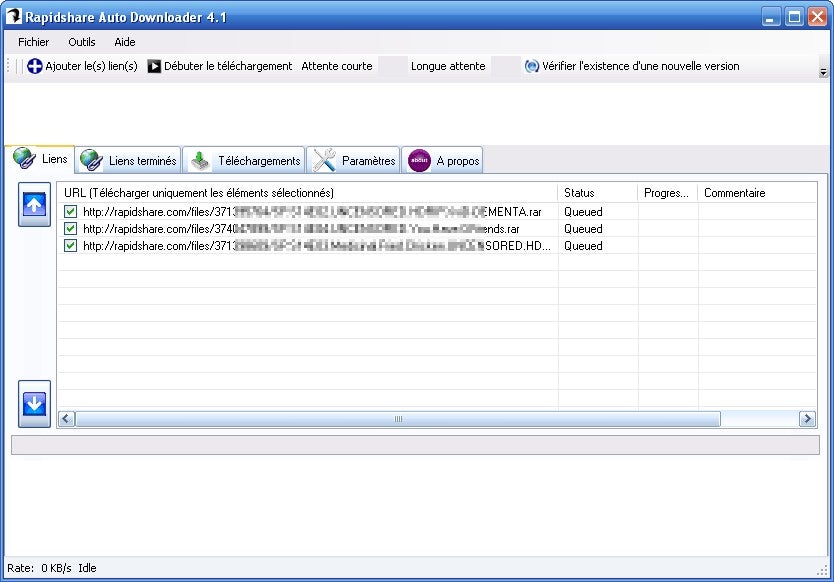Screen dimensions: 834x582
Task: Click the app icon in title bar
Action: (13, 16)
